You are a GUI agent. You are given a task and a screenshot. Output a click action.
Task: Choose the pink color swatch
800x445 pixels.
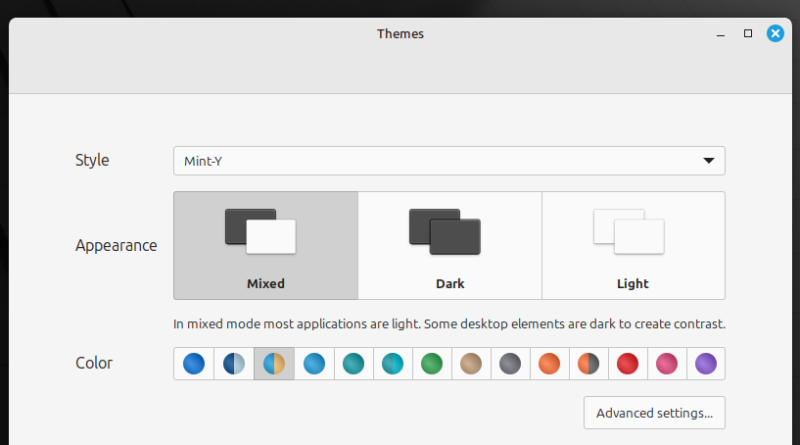coord(667,364)
